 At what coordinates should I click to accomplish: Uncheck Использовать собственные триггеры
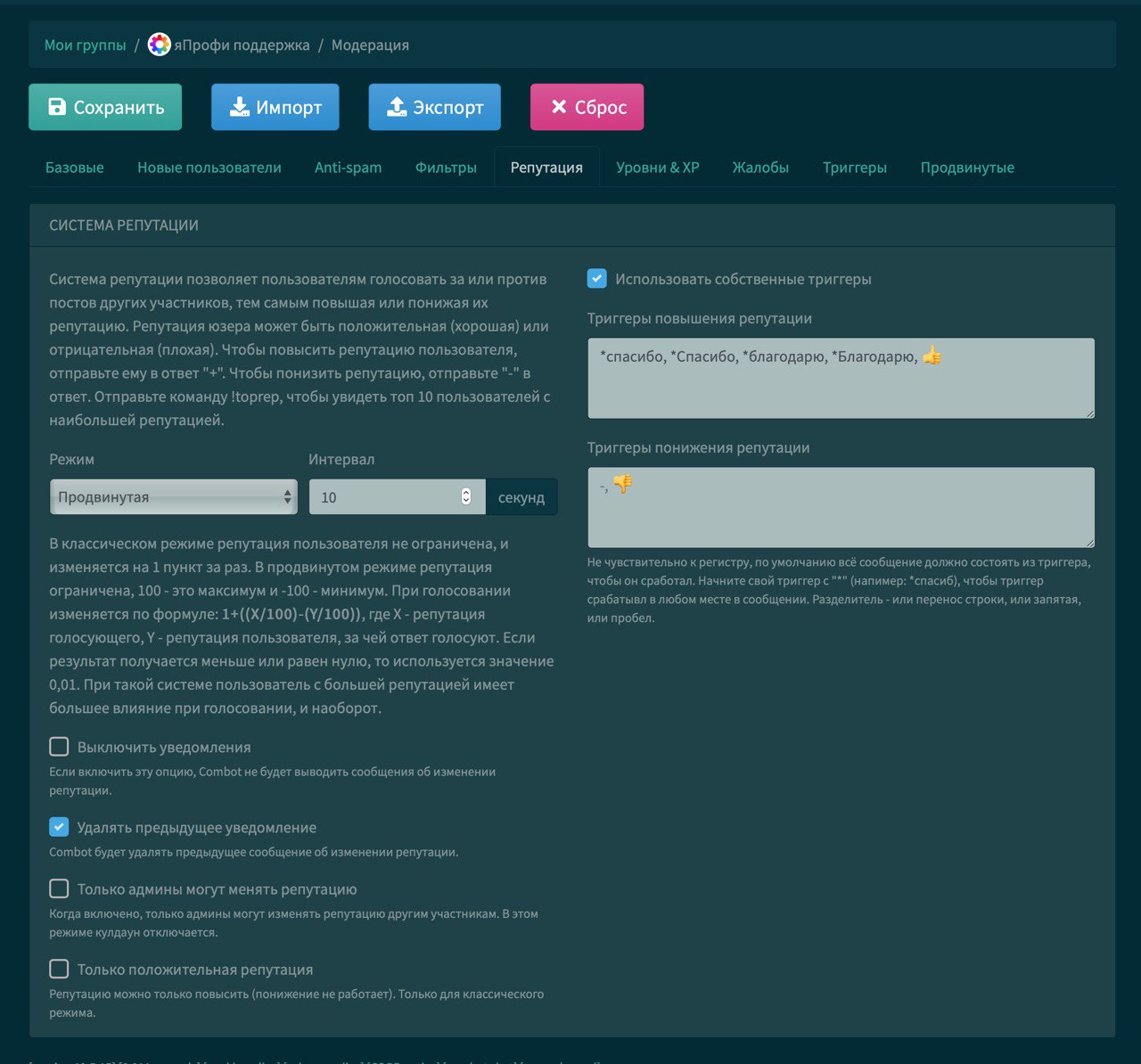(x=597, y=278)
